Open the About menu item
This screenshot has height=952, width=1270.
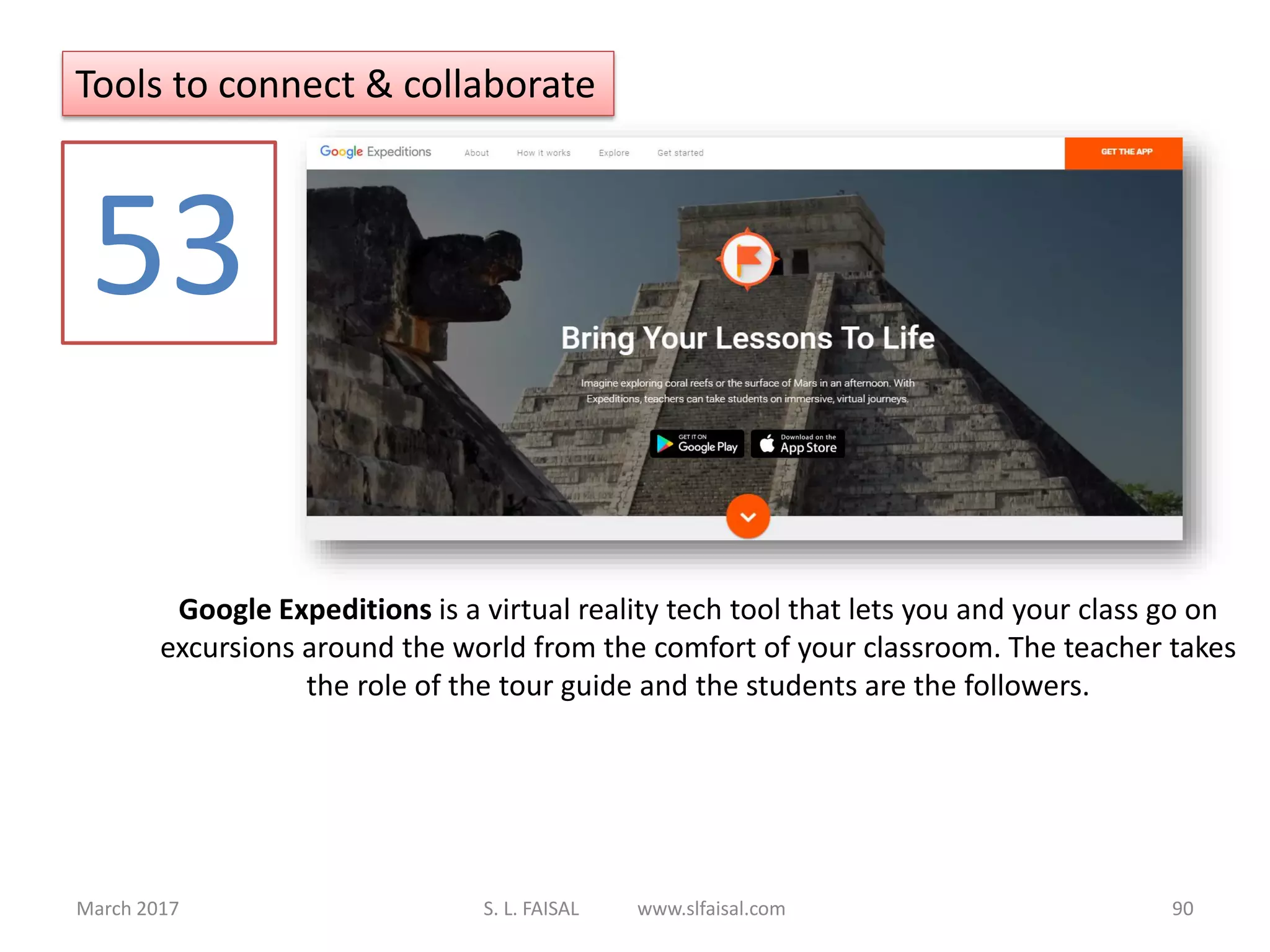click(476, 153)
